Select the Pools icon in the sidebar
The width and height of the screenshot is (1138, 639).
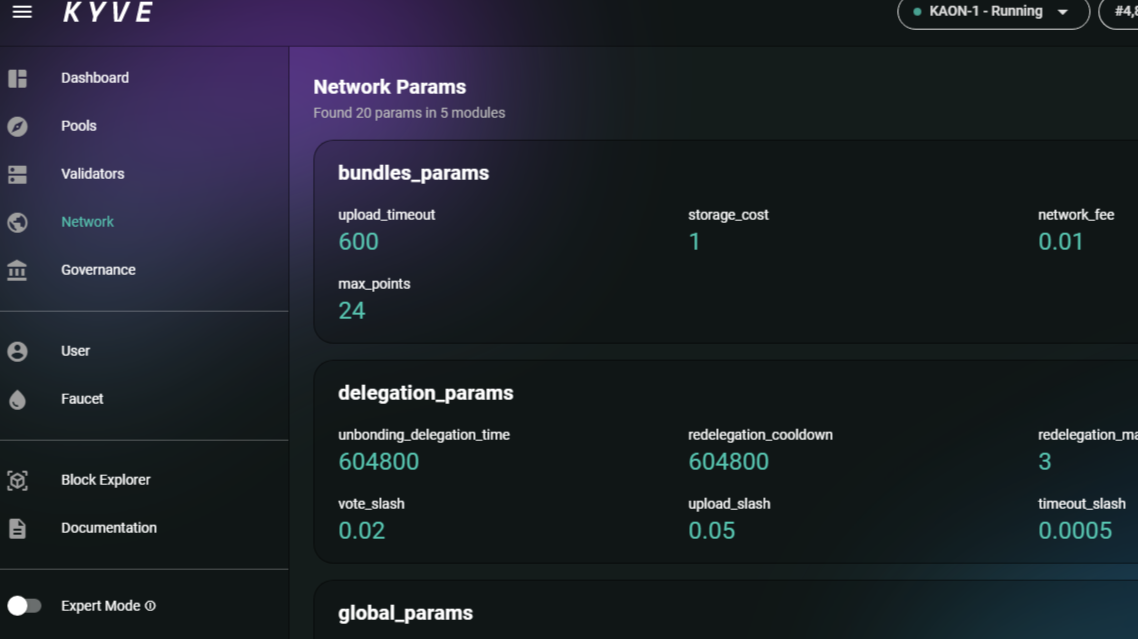click(20, 125)
